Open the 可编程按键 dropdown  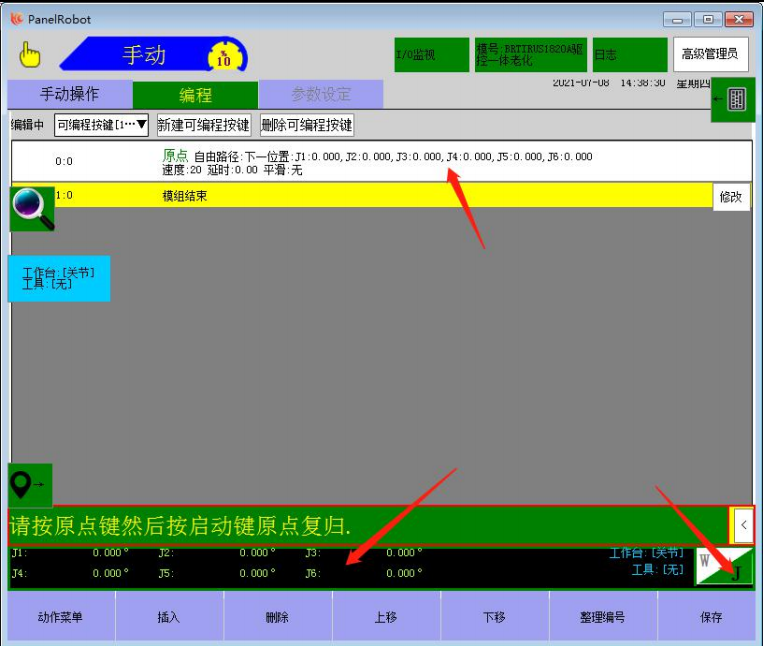101,125
